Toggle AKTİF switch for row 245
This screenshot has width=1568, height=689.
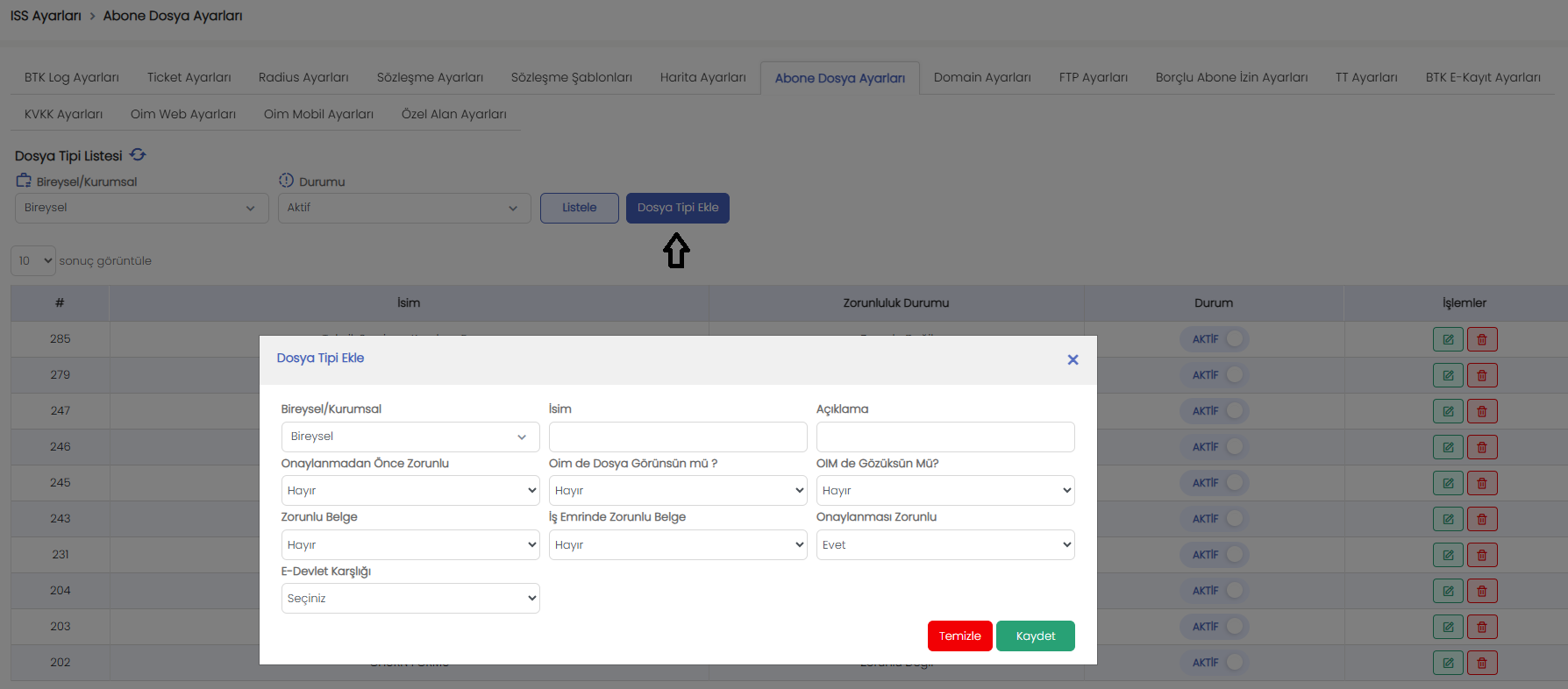tap(1214, 483)
